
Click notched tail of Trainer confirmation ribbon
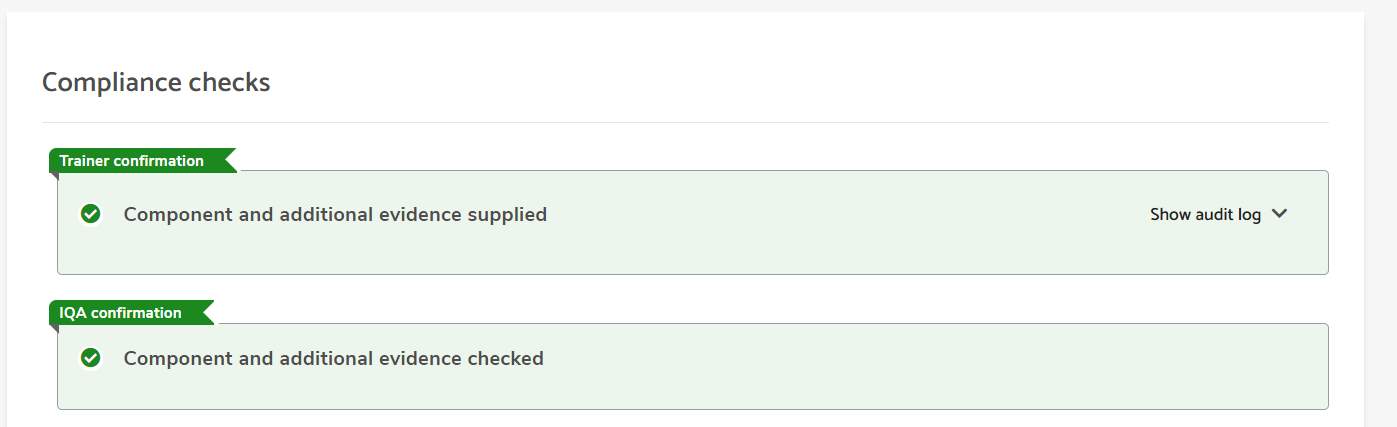click(x=229, y=161)
